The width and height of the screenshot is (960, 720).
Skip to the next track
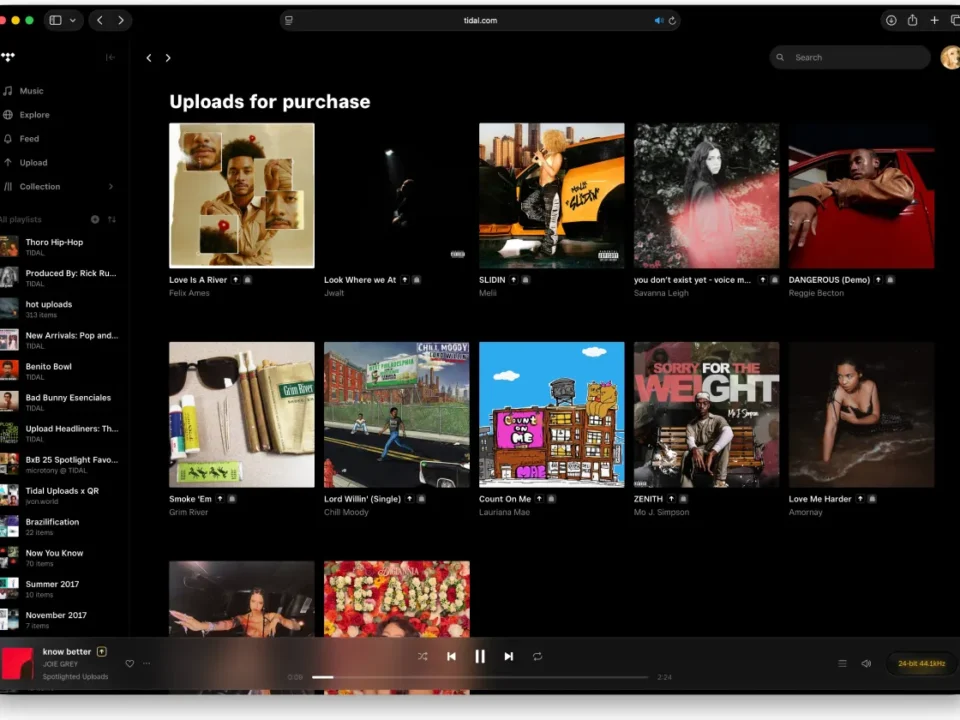click(508, 657)
